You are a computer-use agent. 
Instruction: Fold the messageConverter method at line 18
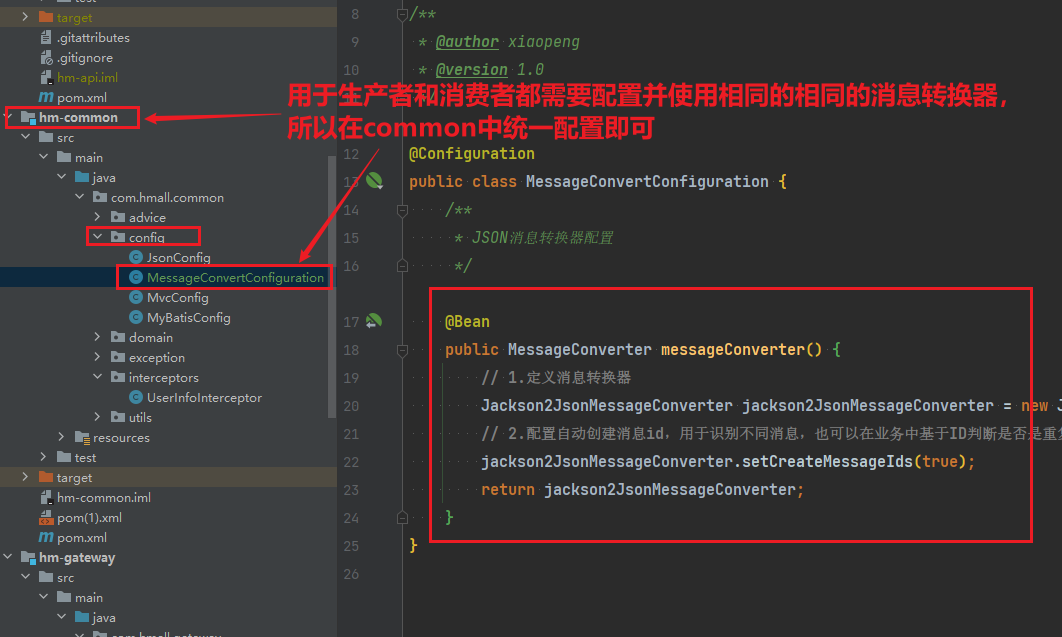[402, 349]
